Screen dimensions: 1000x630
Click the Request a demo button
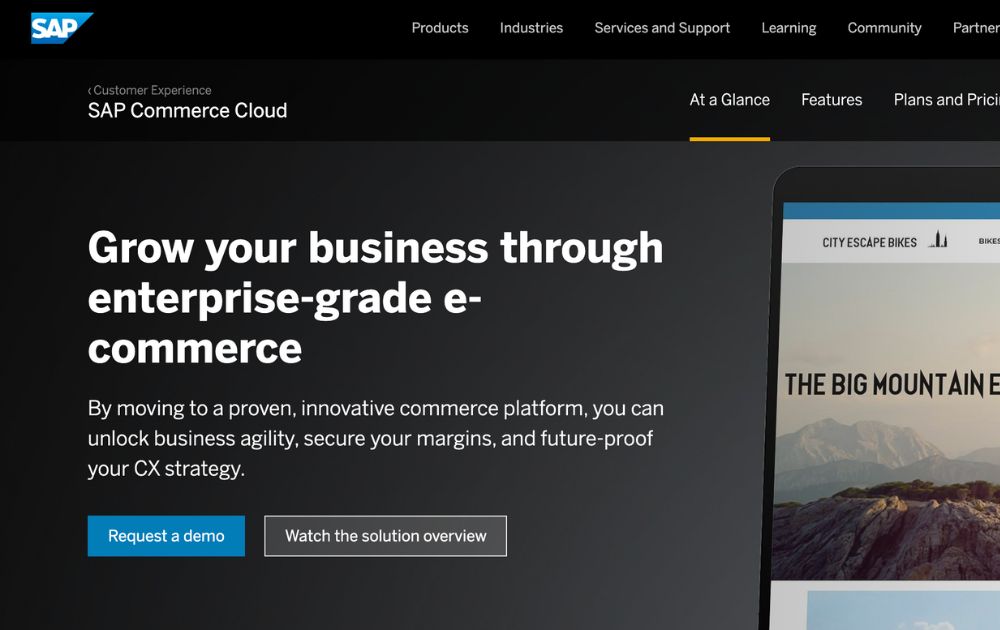pos(166,536)
